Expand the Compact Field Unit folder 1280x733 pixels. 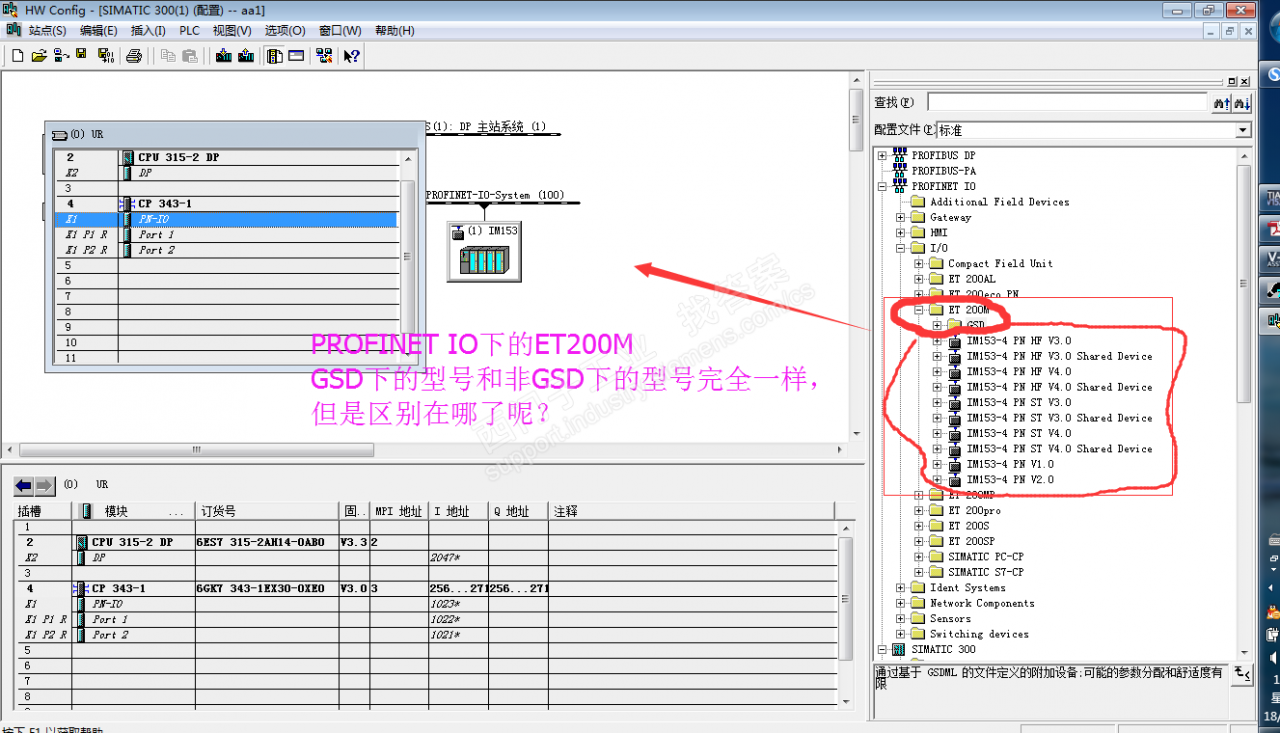(x=919, y=264)
